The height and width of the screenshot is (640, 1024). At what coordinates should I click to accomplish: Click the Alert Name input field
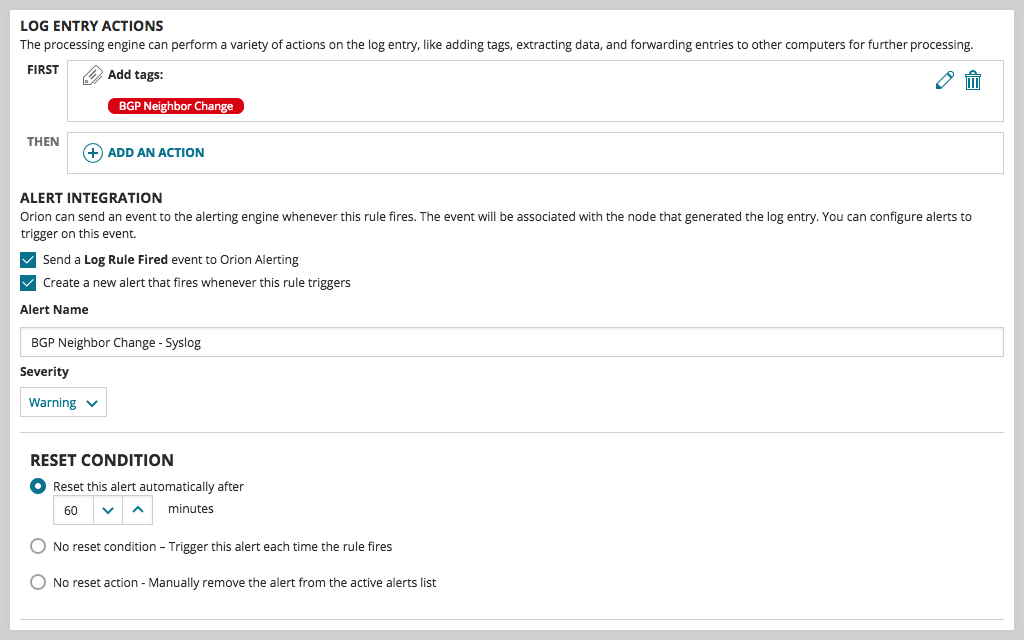click(x=500, y=341)
